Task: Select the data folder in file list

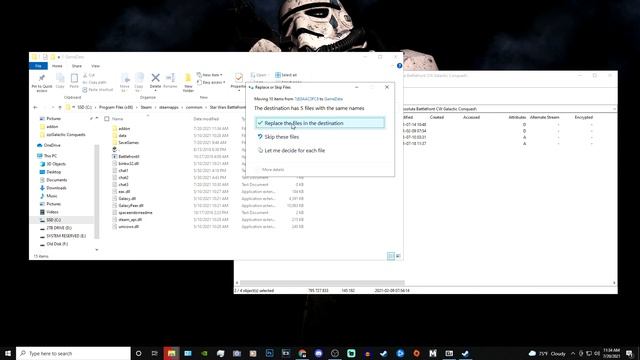Action: coord(122,136)
